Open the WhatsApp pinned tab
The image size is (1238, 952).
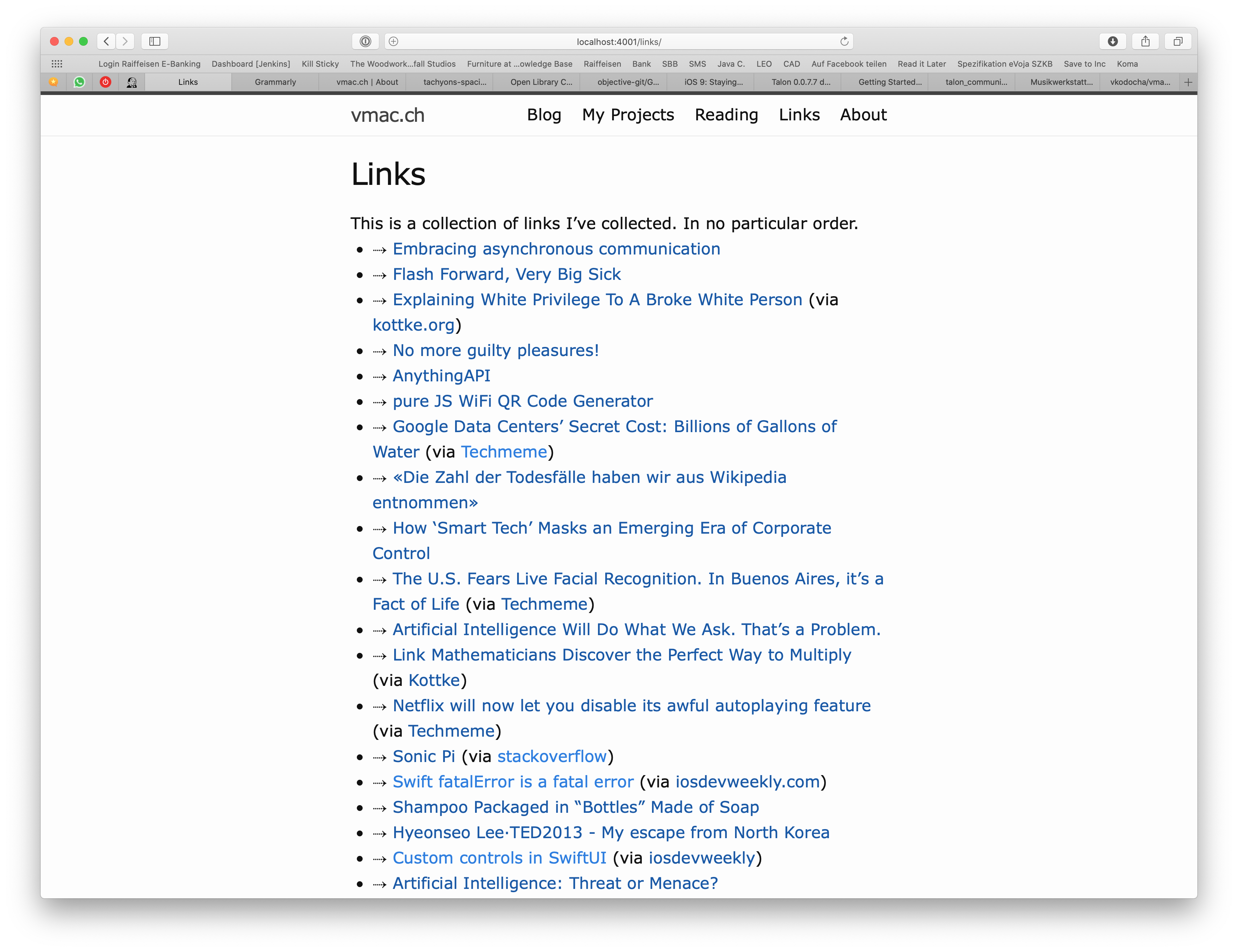point(79,82)
